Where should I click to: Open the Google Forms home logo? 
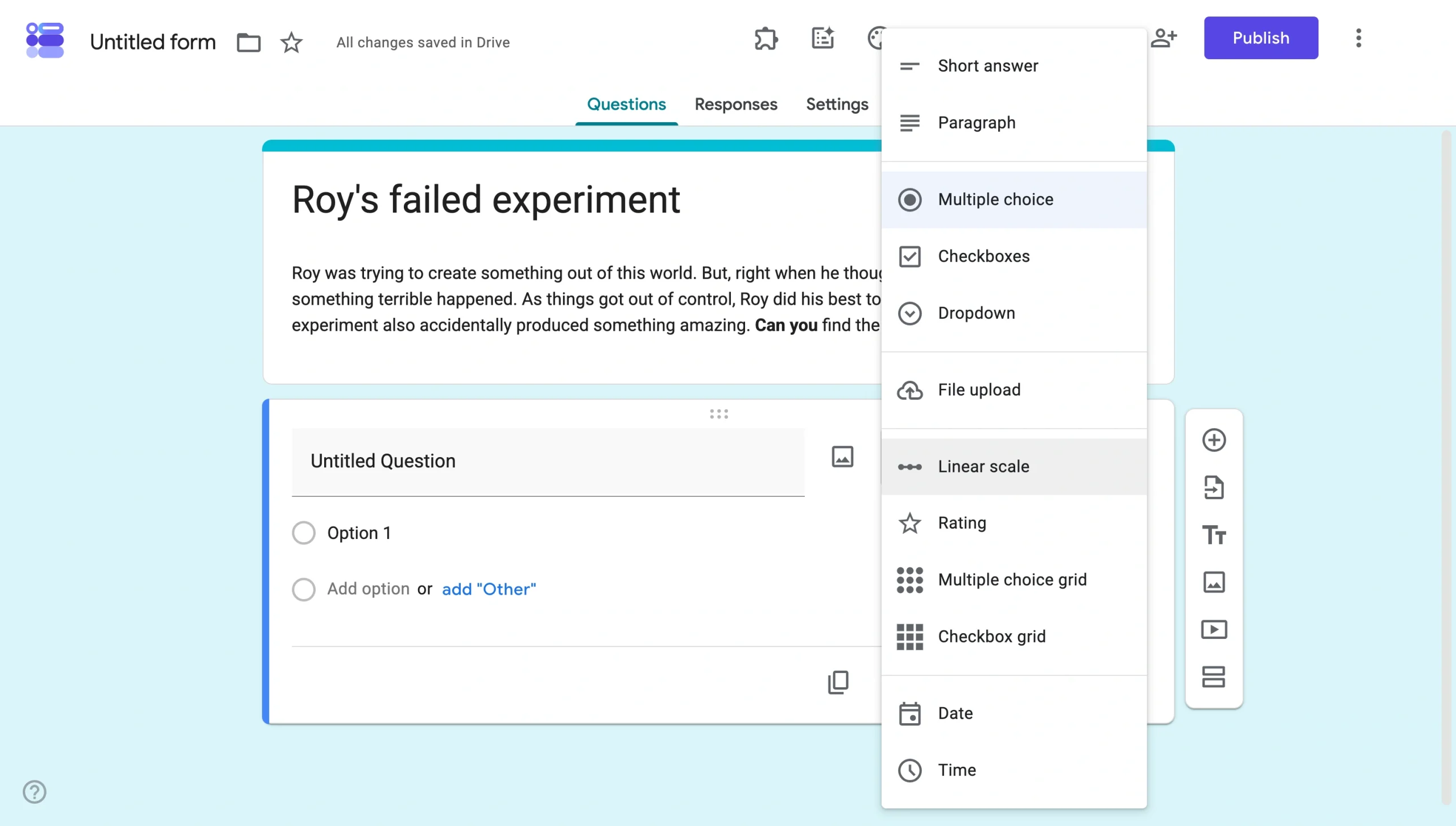[x=45, y=40]
